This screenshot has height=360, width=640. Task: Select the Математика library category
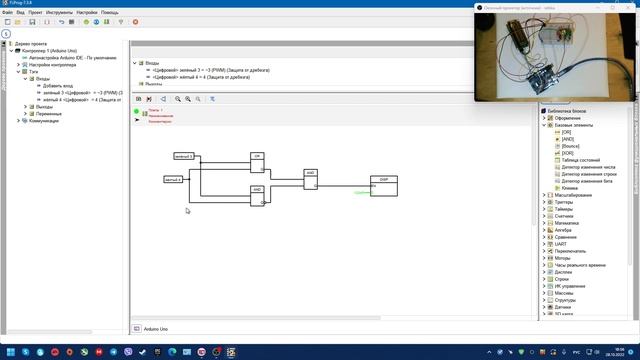567,223
